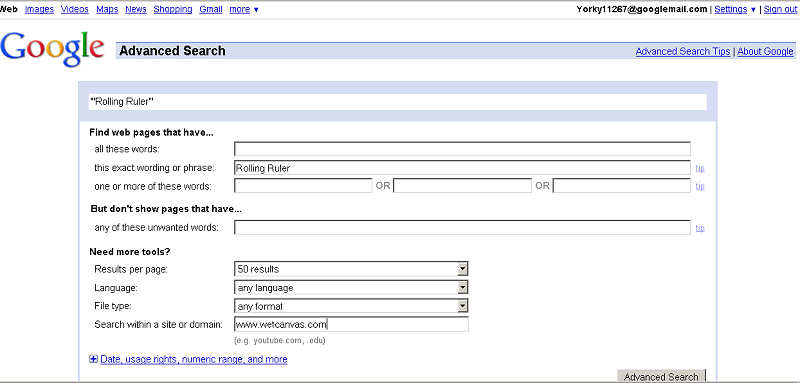The width and height of the screenshot is (800, 383).
Task: Open the Results per page dropdown
Action: (351, 269)
